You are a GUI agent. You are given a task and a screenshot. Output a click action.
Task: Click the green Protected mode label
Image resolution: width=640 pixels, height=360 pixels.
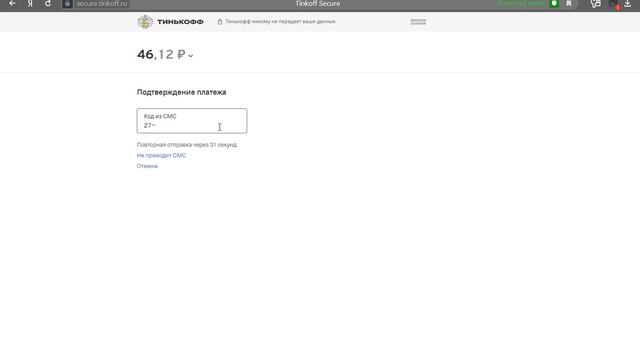(521, 3)
